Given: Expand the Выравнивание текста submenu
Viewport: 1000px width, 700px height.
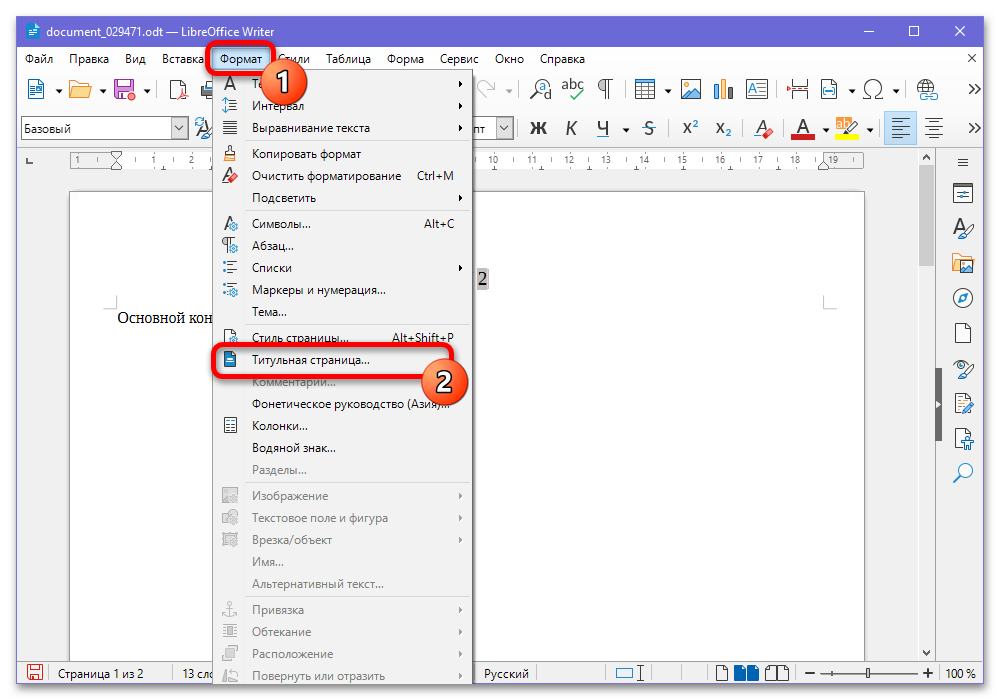Looking at the screenshot, I should [343, 128].
